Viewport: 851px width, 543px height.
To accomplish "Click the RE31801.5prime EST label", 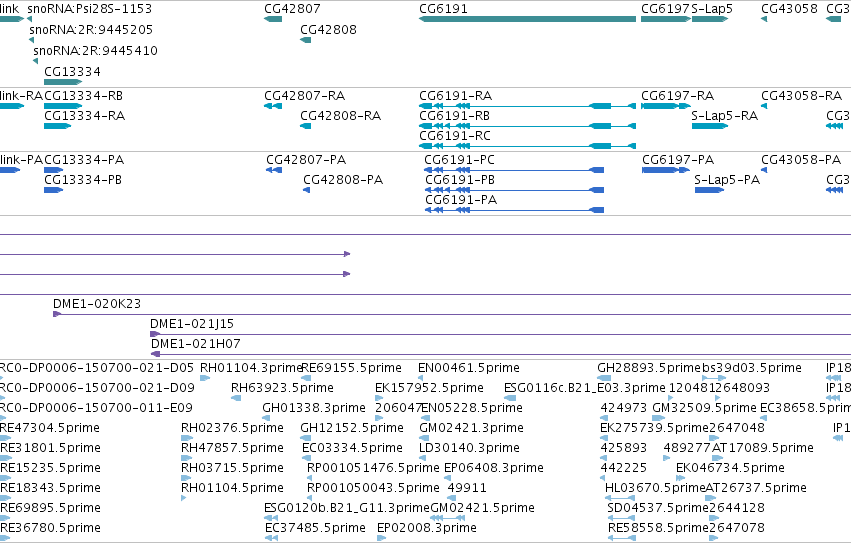I will pyautogui.click(x=50, y=448).
